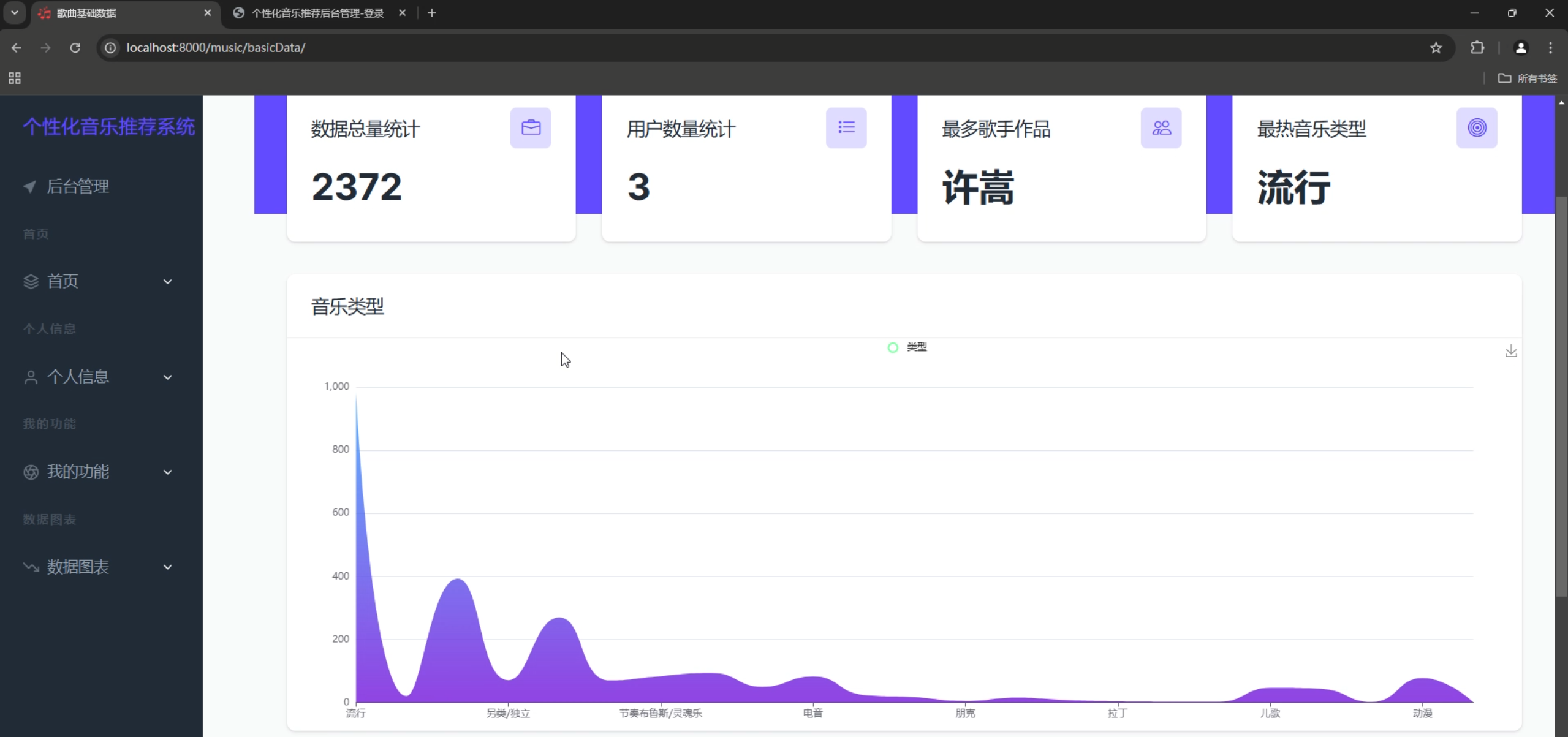This screenshot has width=1568, height=737.
Task: Open the 所有书签 bookmarks folder
Action: tap(1528, 78)
